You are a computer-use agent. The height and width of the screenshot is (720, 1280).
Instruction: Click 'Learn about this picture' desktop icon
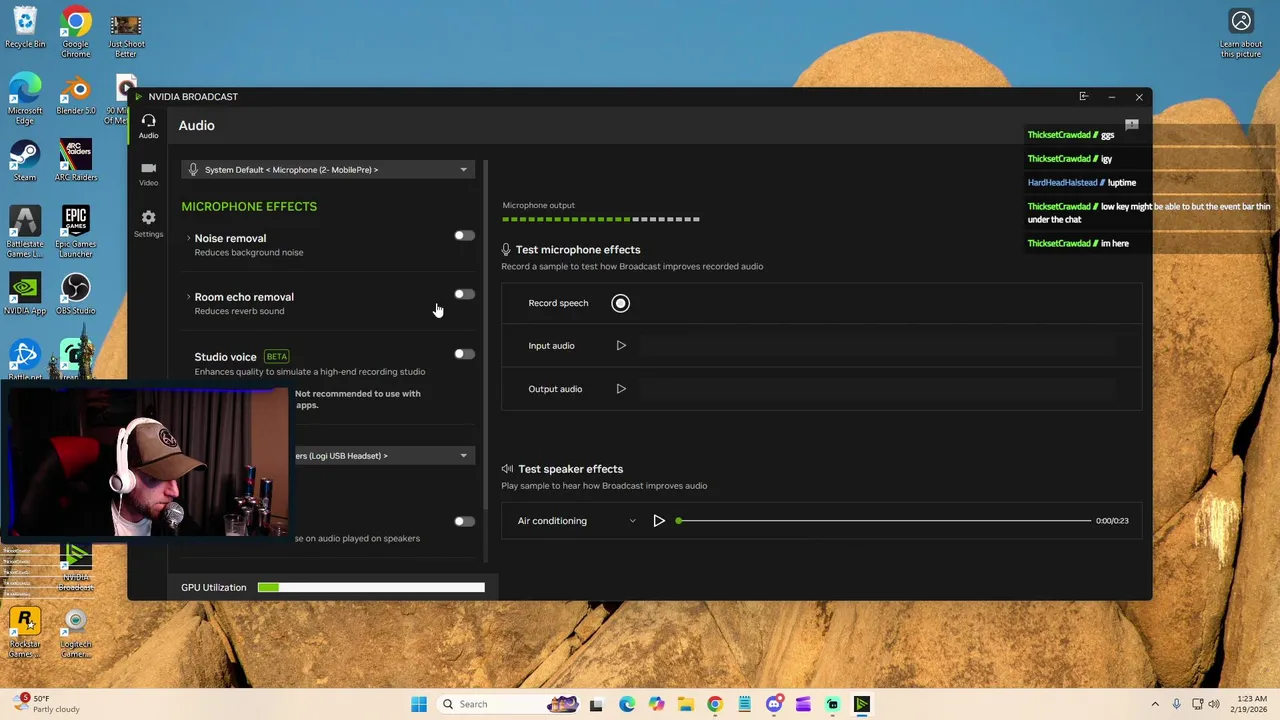tap(1241, 34)
